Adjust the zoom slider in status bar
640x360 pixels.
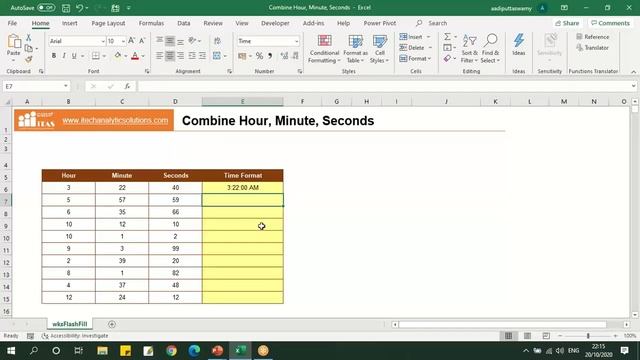point(588,336)
